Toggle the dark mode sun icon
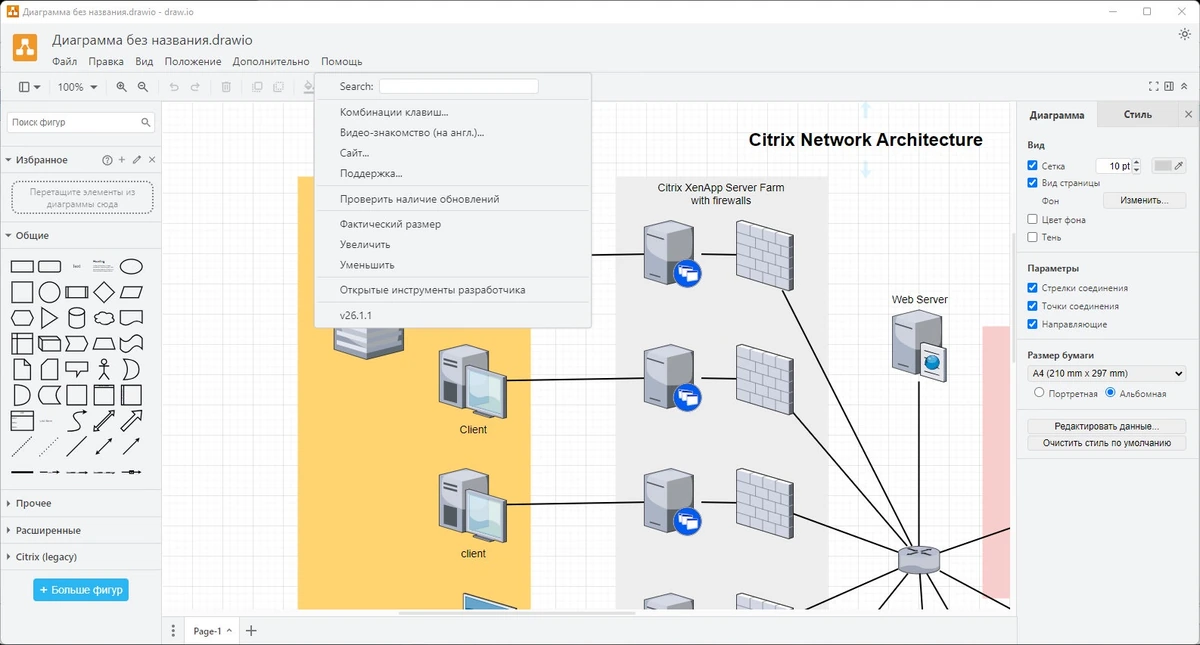Viewport: 1200px width, 645px height. [x=1184, y=34]
